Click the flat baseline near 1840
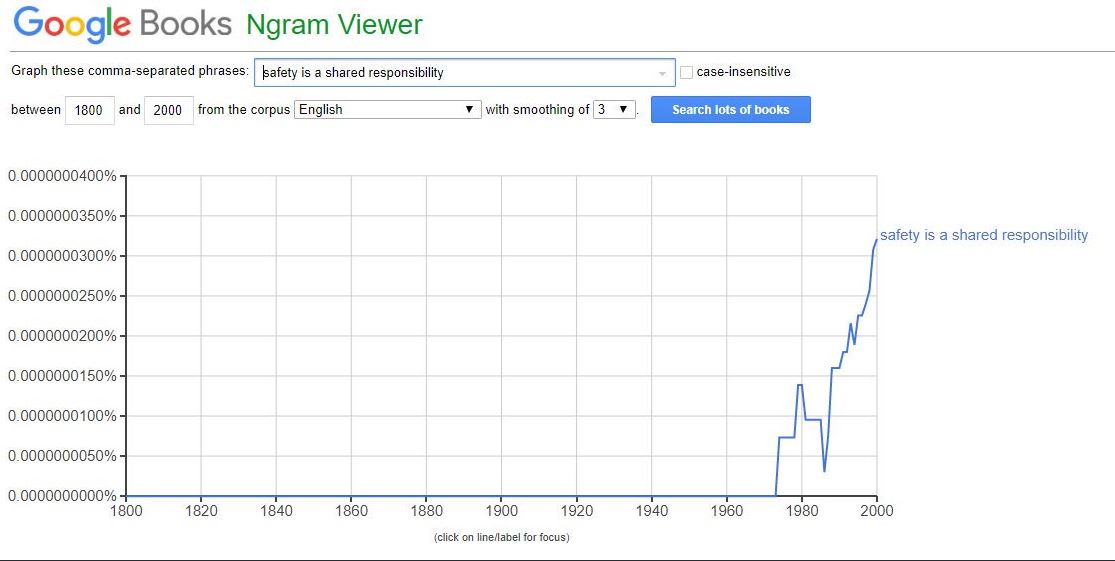Screen dimensions: 1115x561 (276, 496)
